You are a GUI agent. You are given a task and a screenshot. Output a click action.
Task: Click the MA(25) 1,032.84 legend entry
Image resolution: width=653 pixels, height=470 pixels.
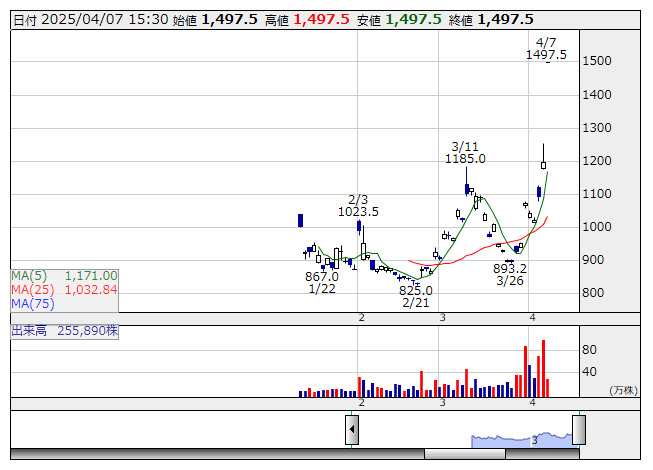[65, 290]
